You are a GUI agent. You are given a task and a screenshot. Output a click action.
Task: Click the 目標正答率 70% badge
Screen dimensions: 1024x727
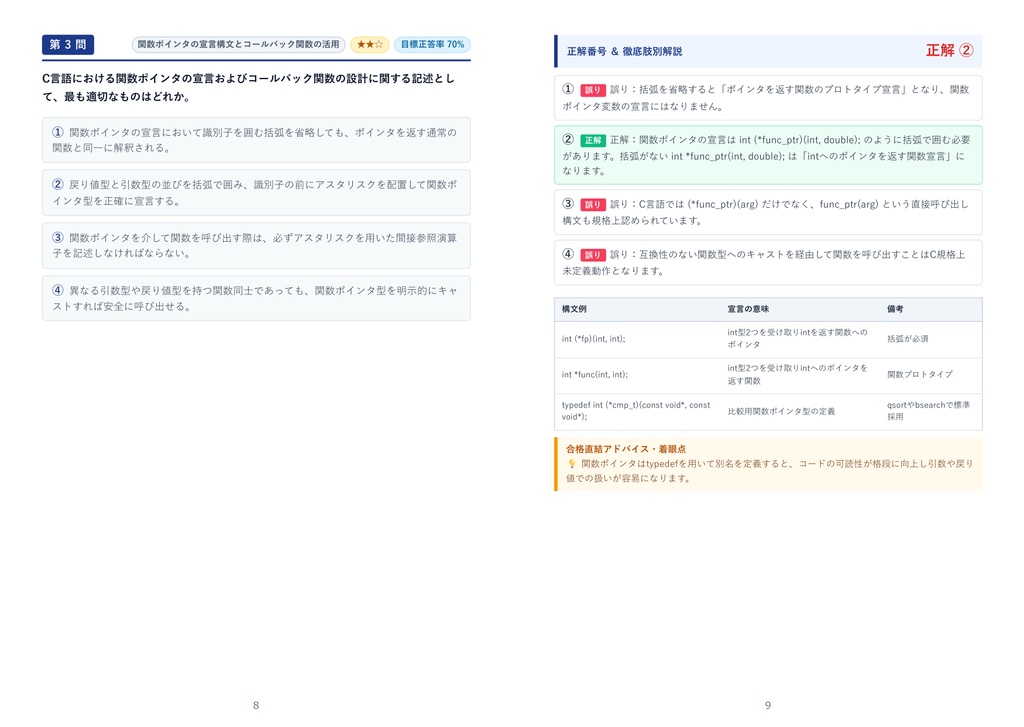click(x=432, y=44)
